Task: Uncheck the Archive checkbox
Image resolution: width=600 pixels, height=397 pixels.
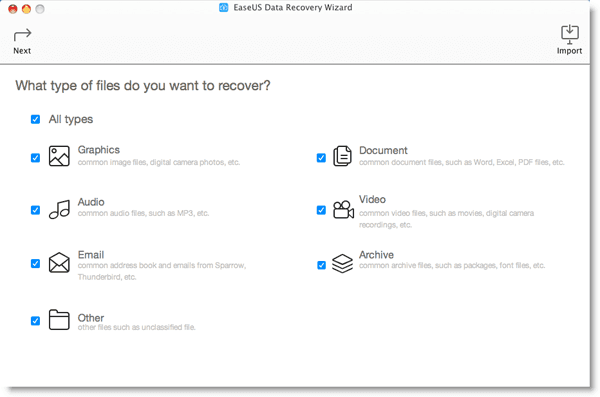Action: [x=321, y=265]
